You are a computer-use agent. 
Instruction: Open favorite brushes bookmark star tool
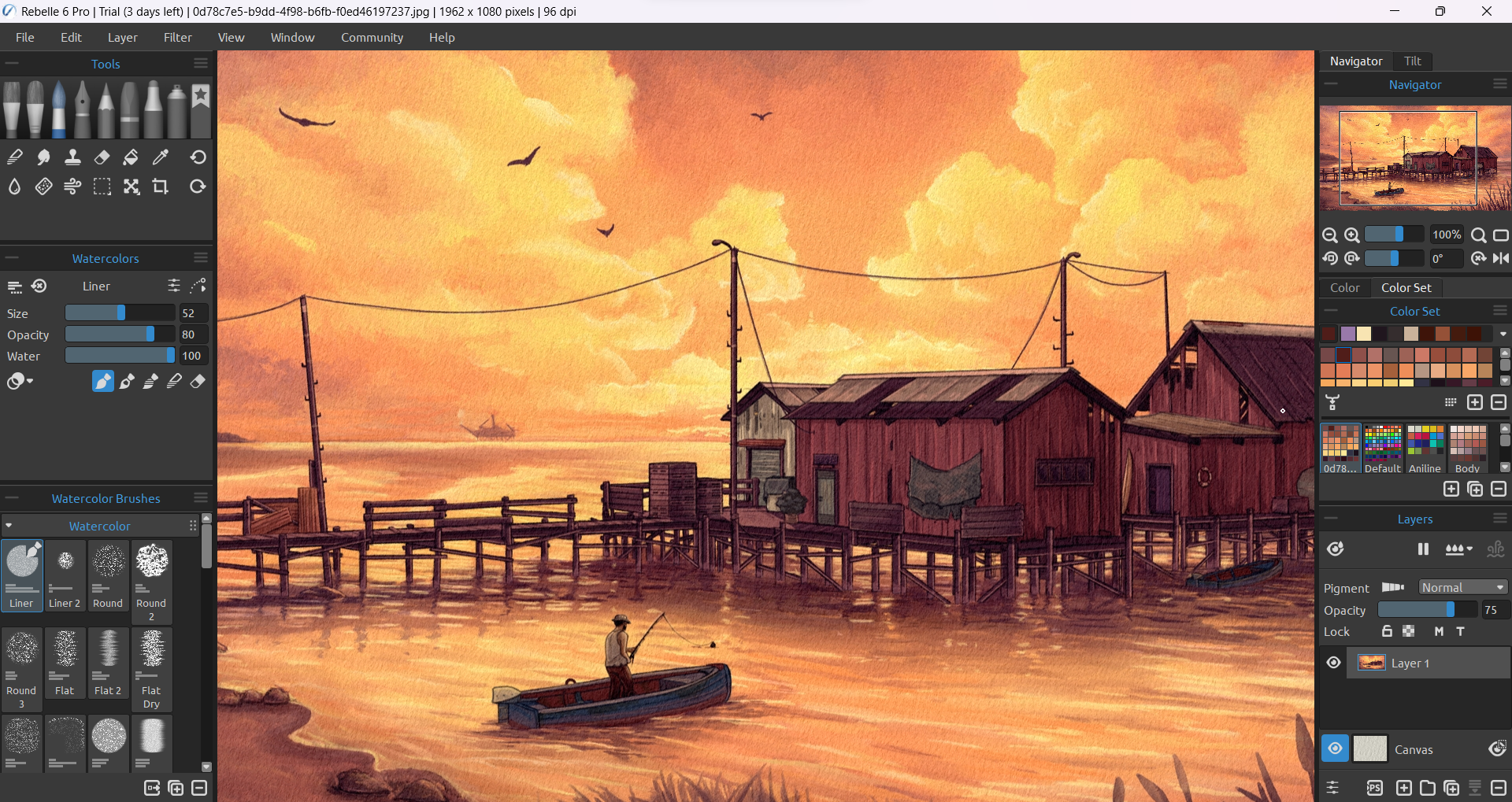[x=201, y=109]
